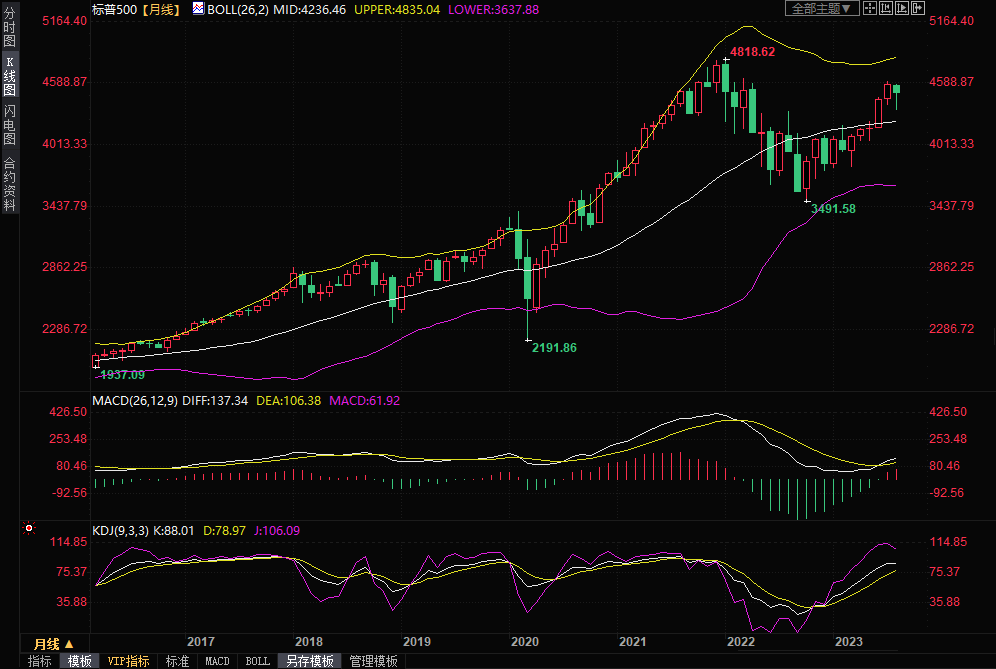The image size is (996, 669).
Task: Click the interval measurement icon in top toolbar
Action: [886, 9]
